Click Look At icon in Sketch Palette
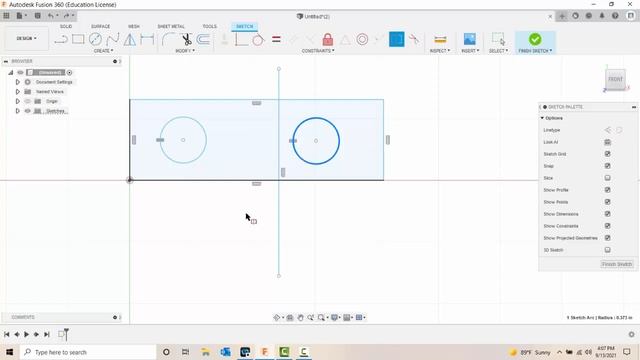This screenshot has width=640, height=360. point(607,142)
